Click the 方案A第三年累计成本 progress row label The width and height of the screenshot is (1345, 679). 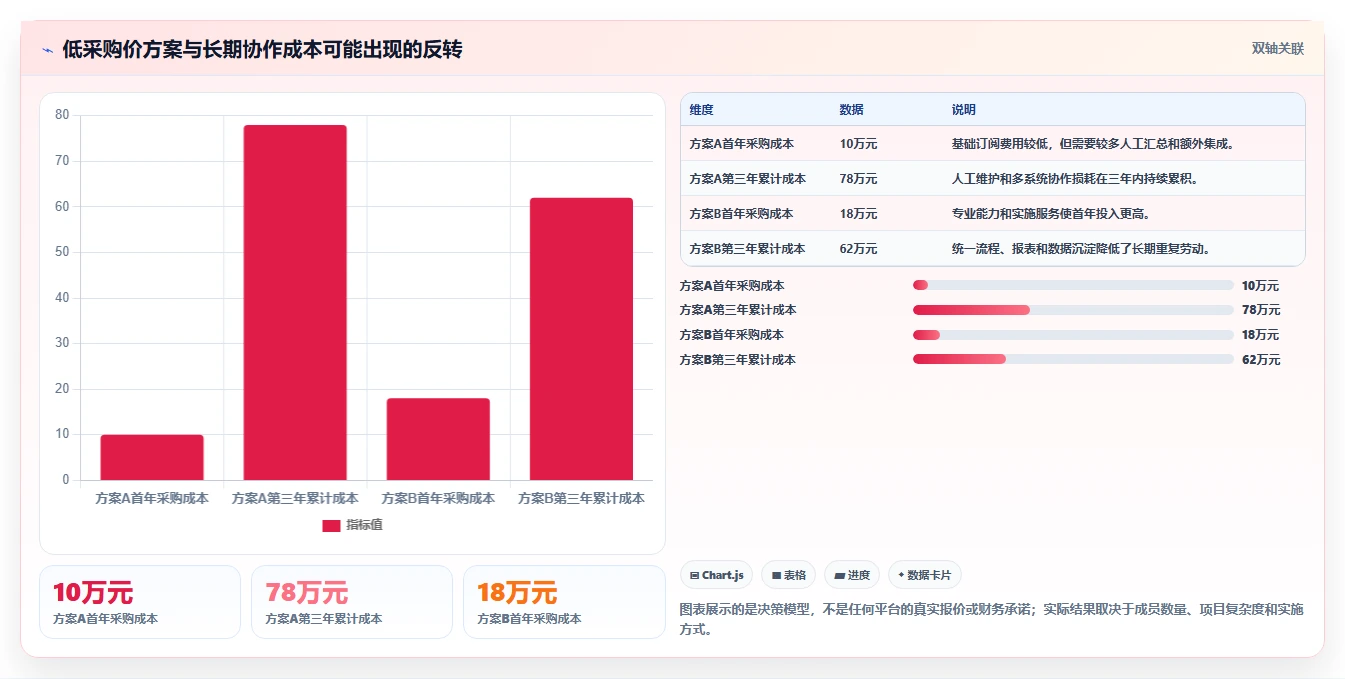[738, 310]
